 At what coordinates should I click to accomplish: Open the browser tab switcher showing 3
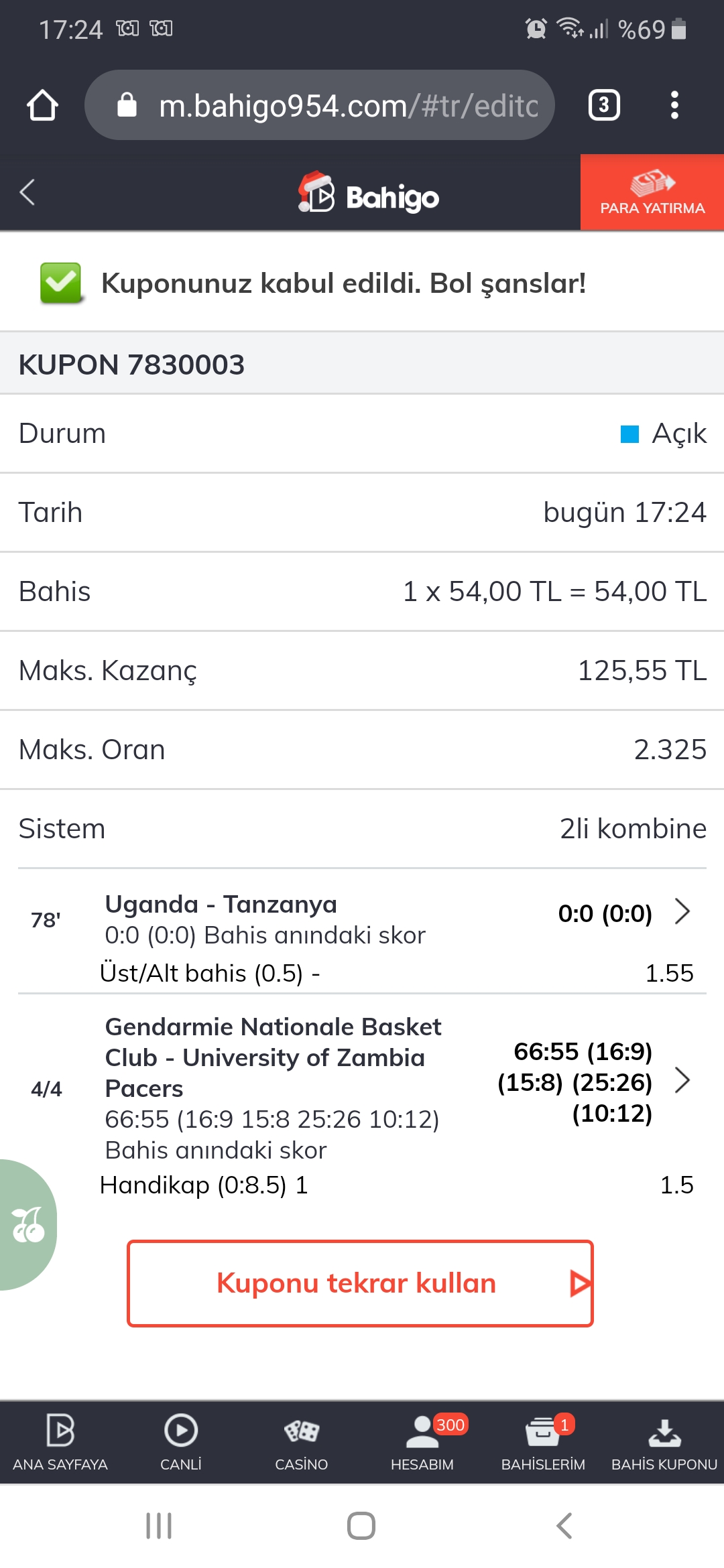coord(604,105)
